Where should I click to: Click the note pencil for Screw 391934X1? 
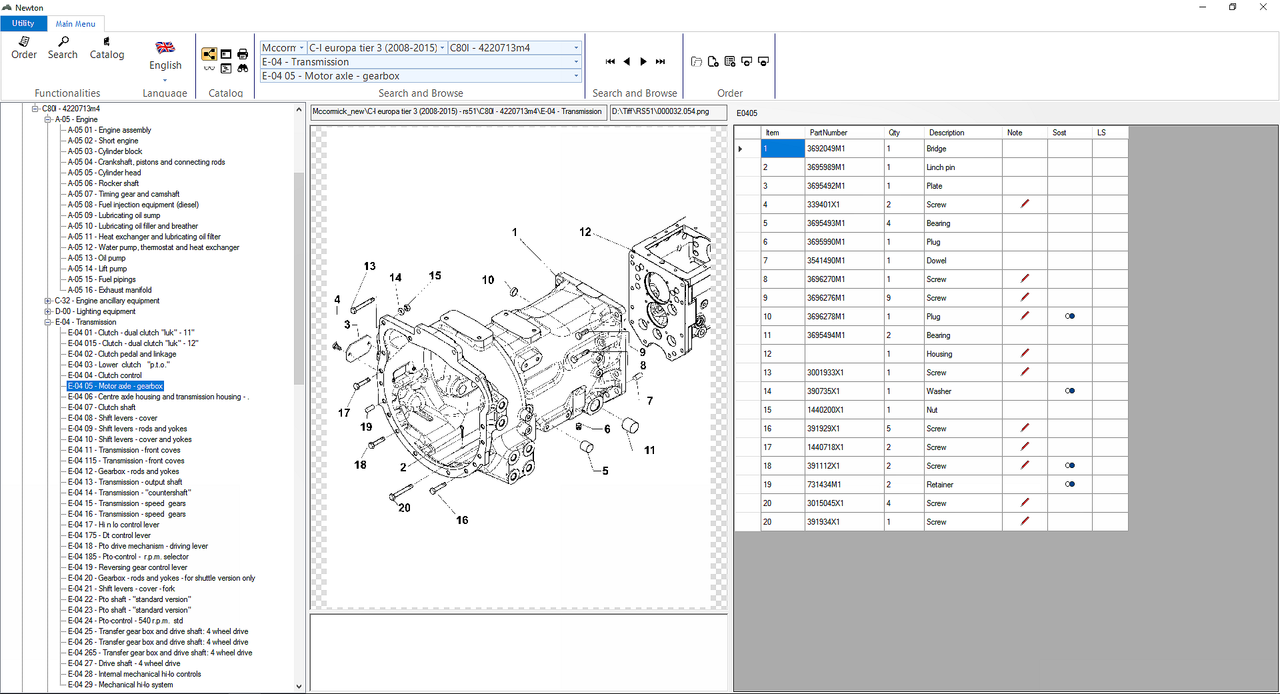pos(1025,521)
